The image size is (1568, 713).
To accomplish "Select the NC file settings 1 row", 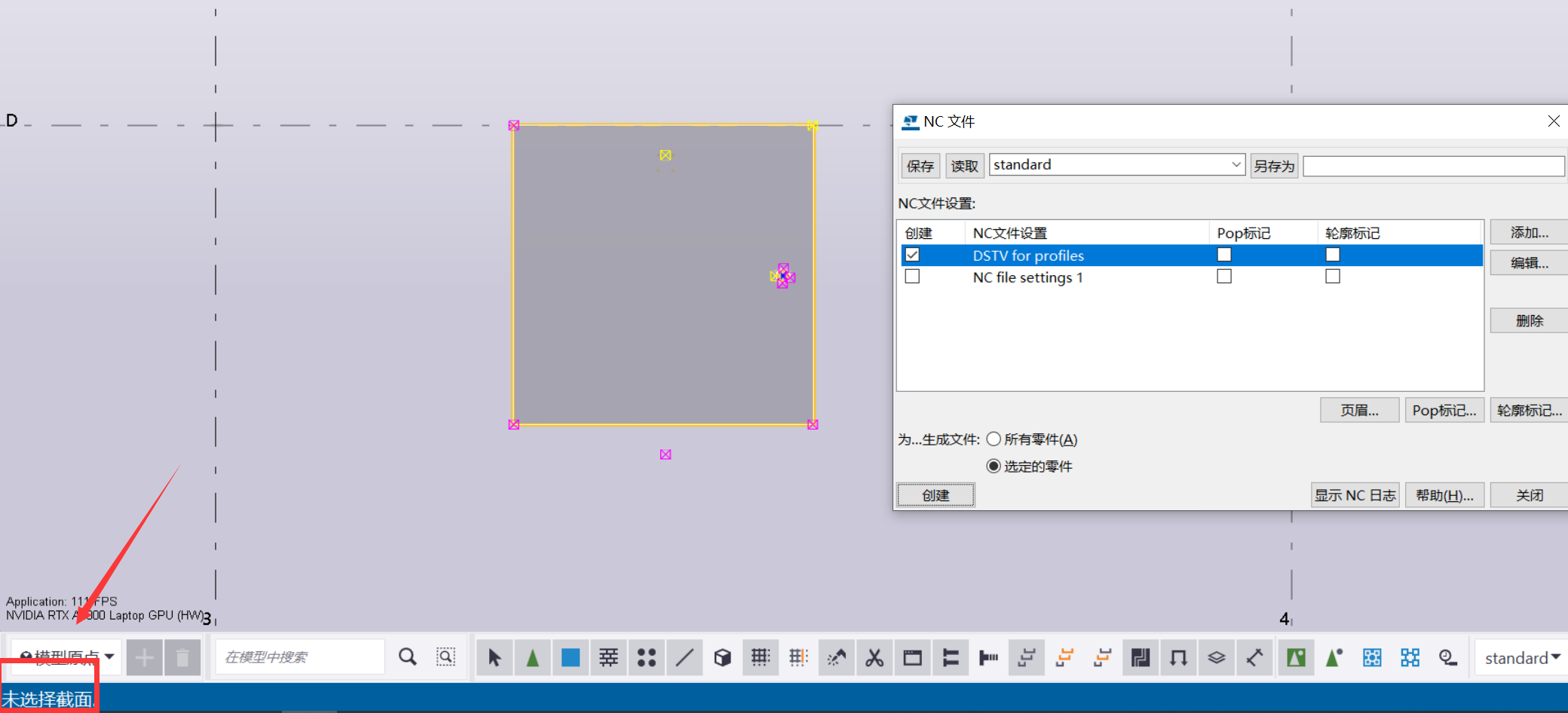I will [x=1190, y=277].
